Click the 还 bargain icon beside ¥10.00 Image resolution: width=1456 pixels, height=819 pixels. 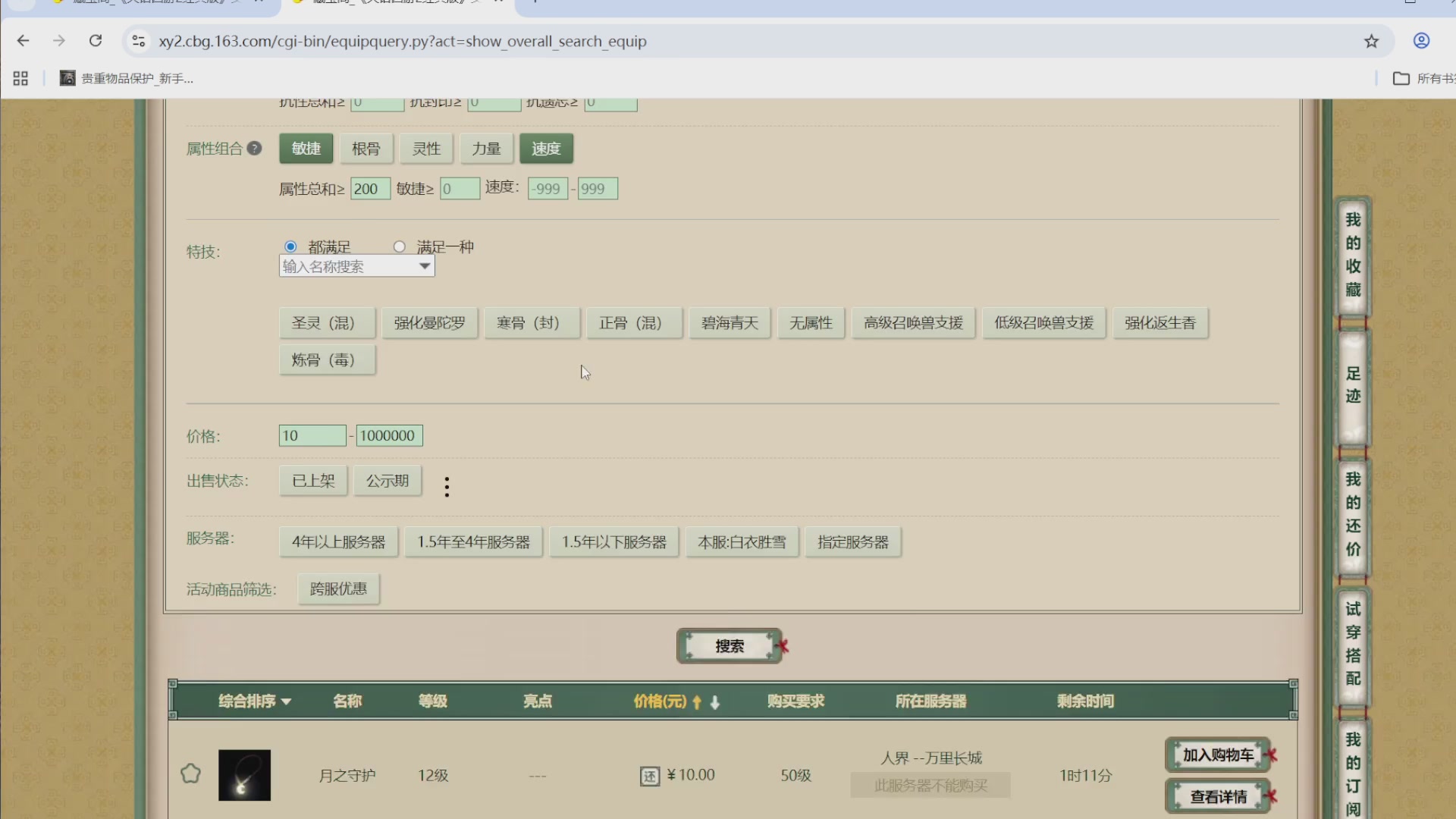point(651,775)
